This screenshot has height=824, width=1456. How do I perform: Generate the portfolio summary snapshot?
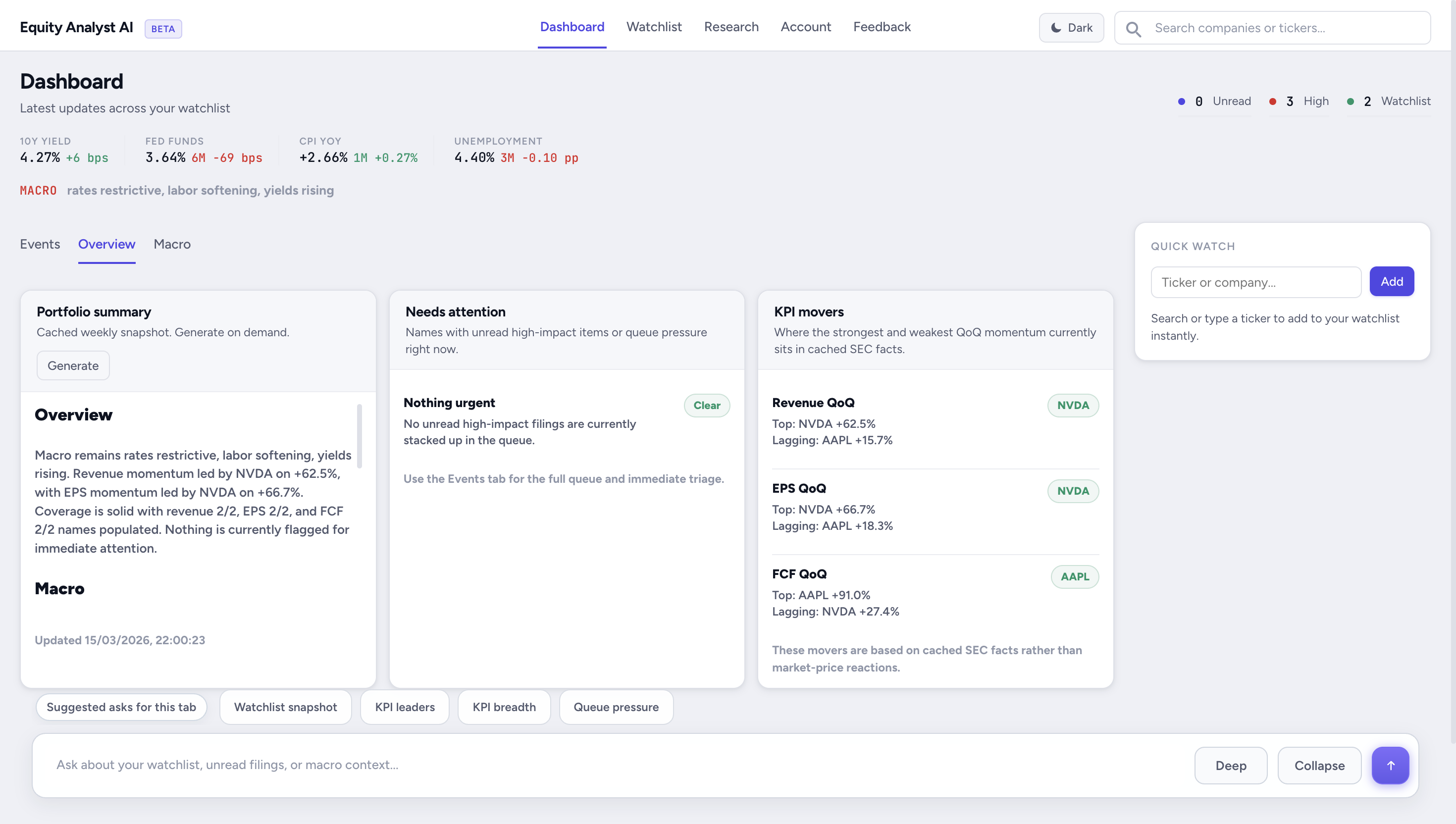[72, 365]
